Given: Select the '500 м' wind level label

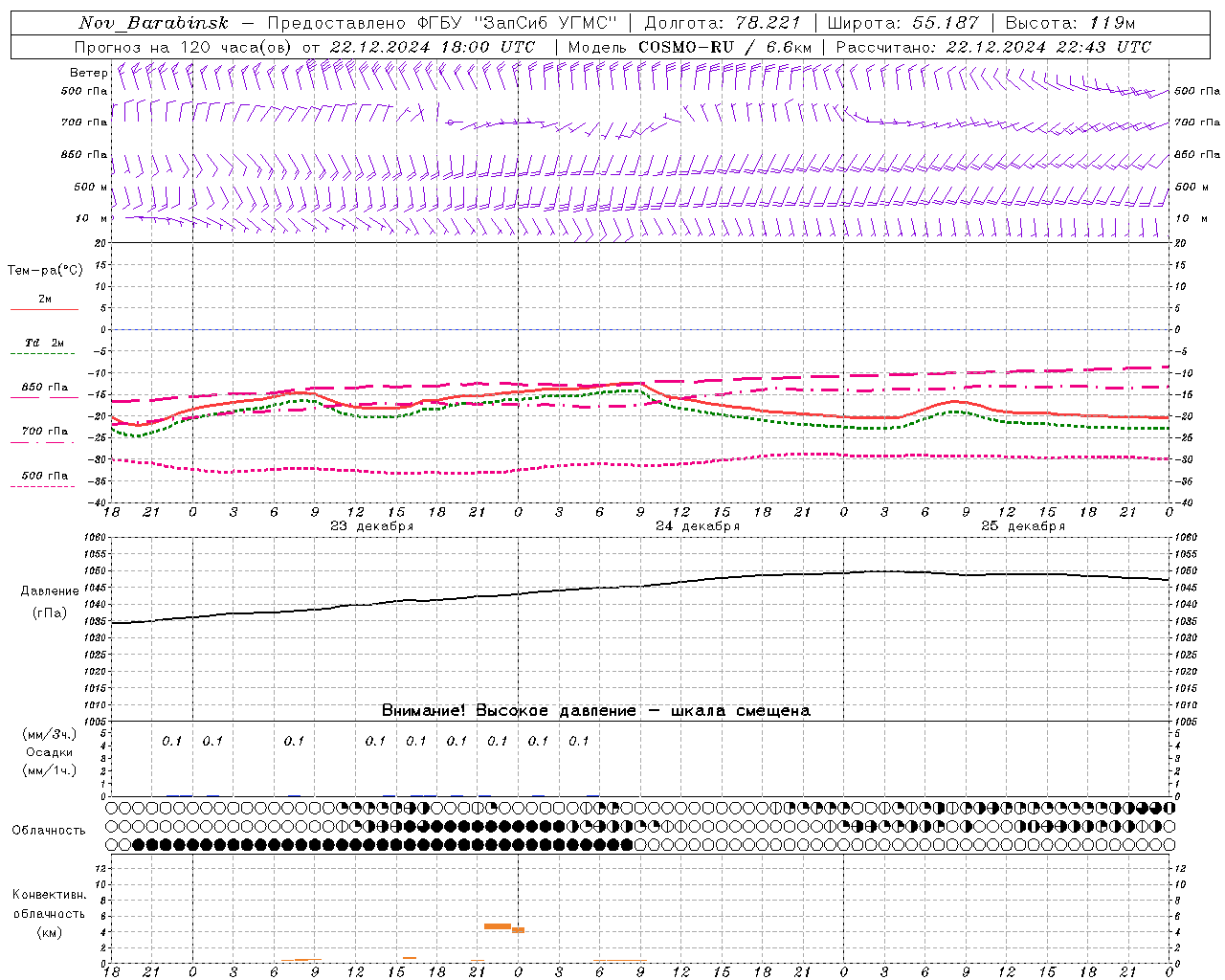Looking at the screenshot, I should [92, 187].
